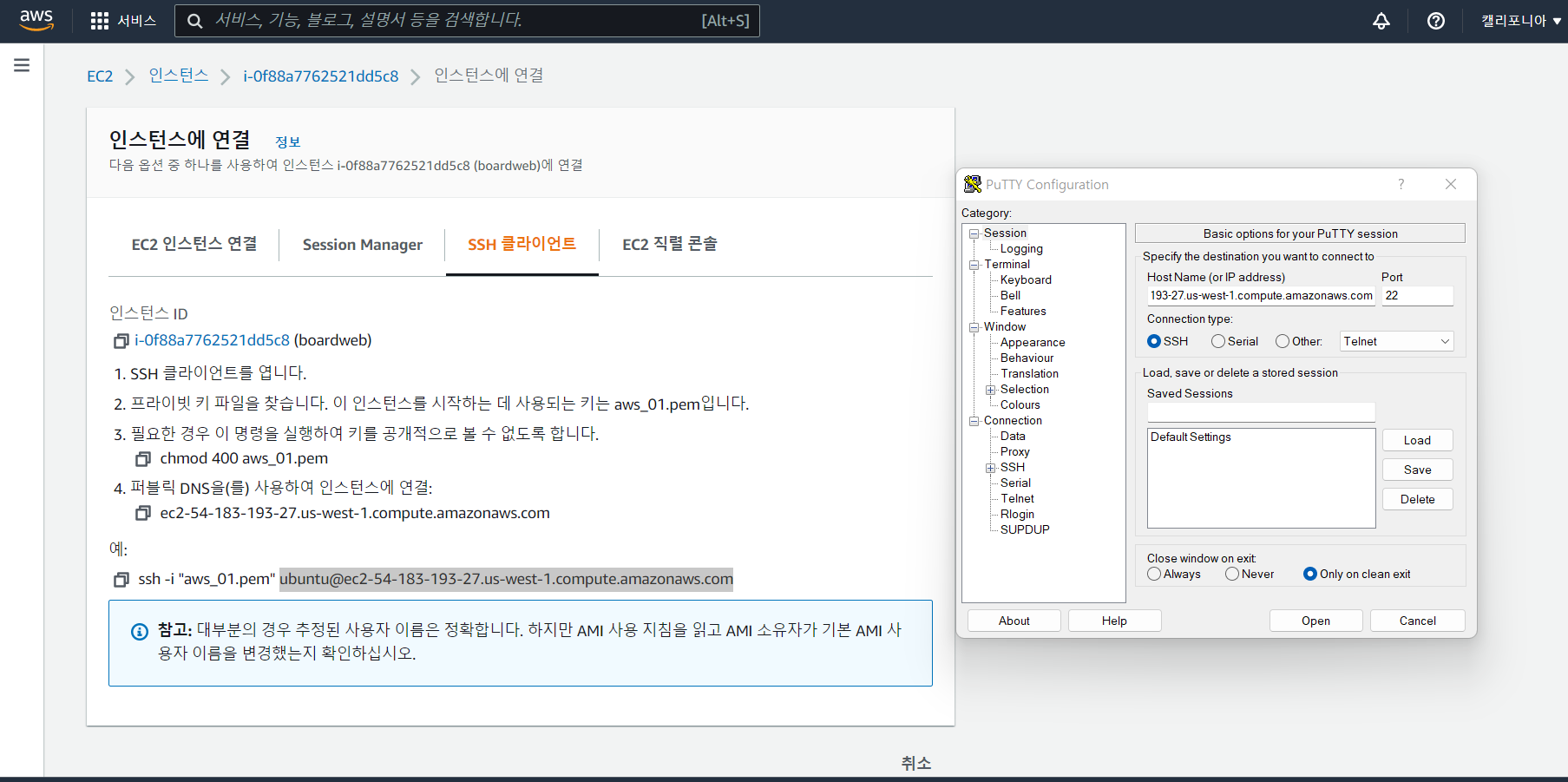Click the Open button in PuTTY

[x=1315, y=621]
